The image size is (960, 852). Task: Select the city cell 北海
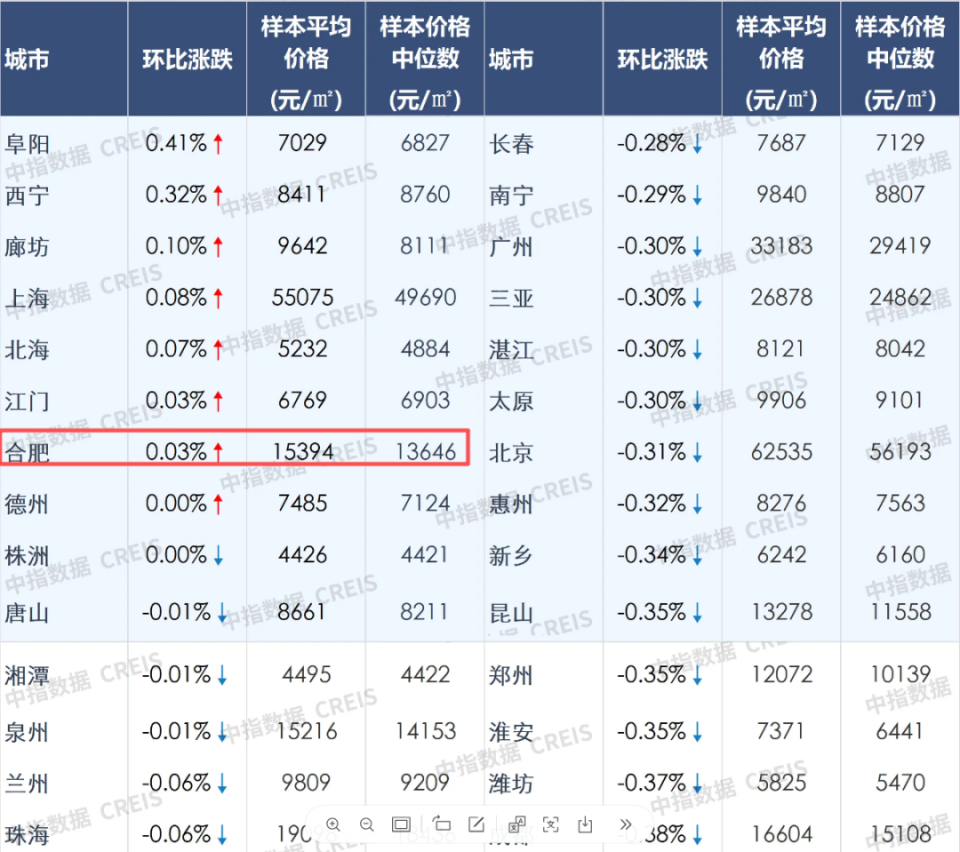pos(27,350)
